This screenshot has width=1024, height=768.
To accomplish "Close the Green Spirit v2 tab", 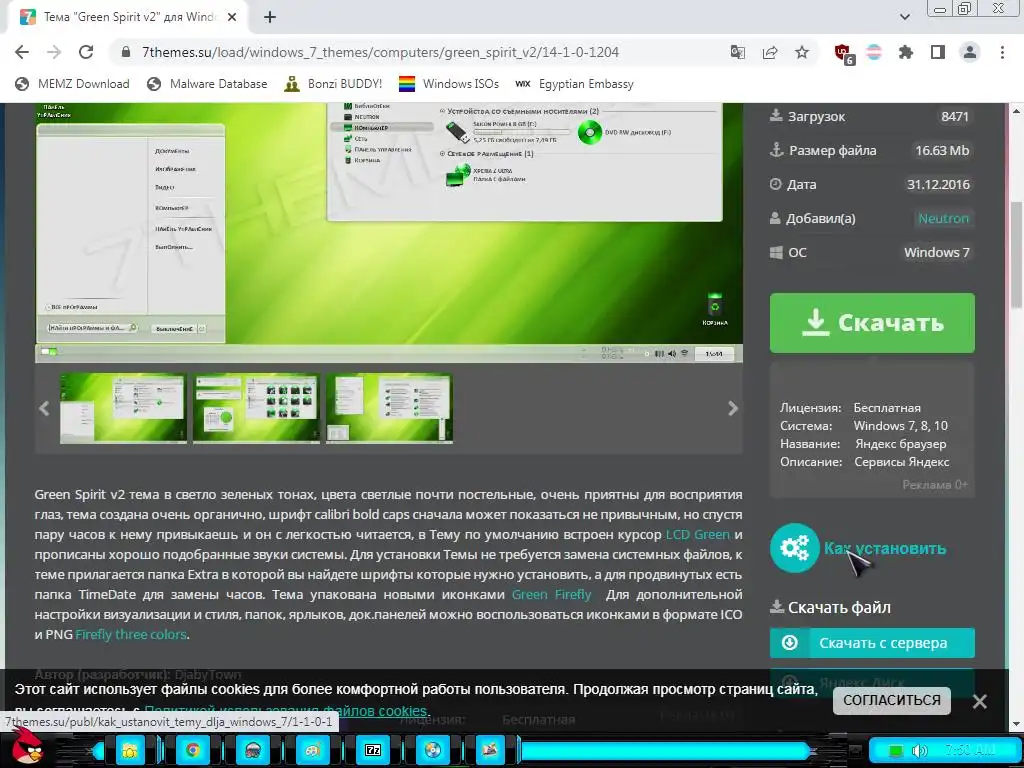I will (x=232, y=17).
